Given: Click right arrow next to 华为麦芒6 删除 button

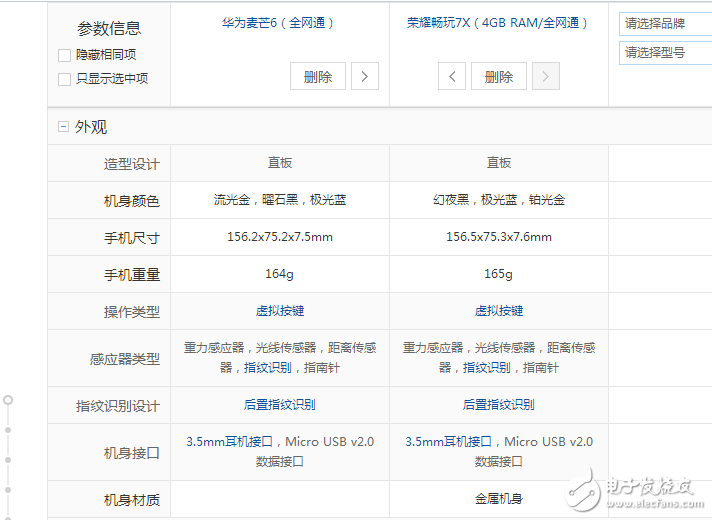Looking at the screenshot, I should pos(365,76).
